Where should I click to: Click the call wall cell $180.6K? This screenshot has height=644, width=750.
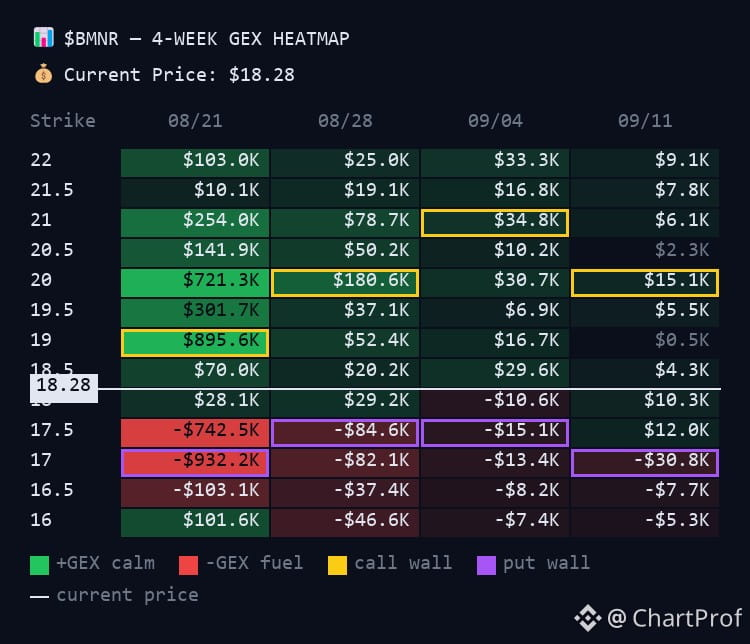coord(345,283)
